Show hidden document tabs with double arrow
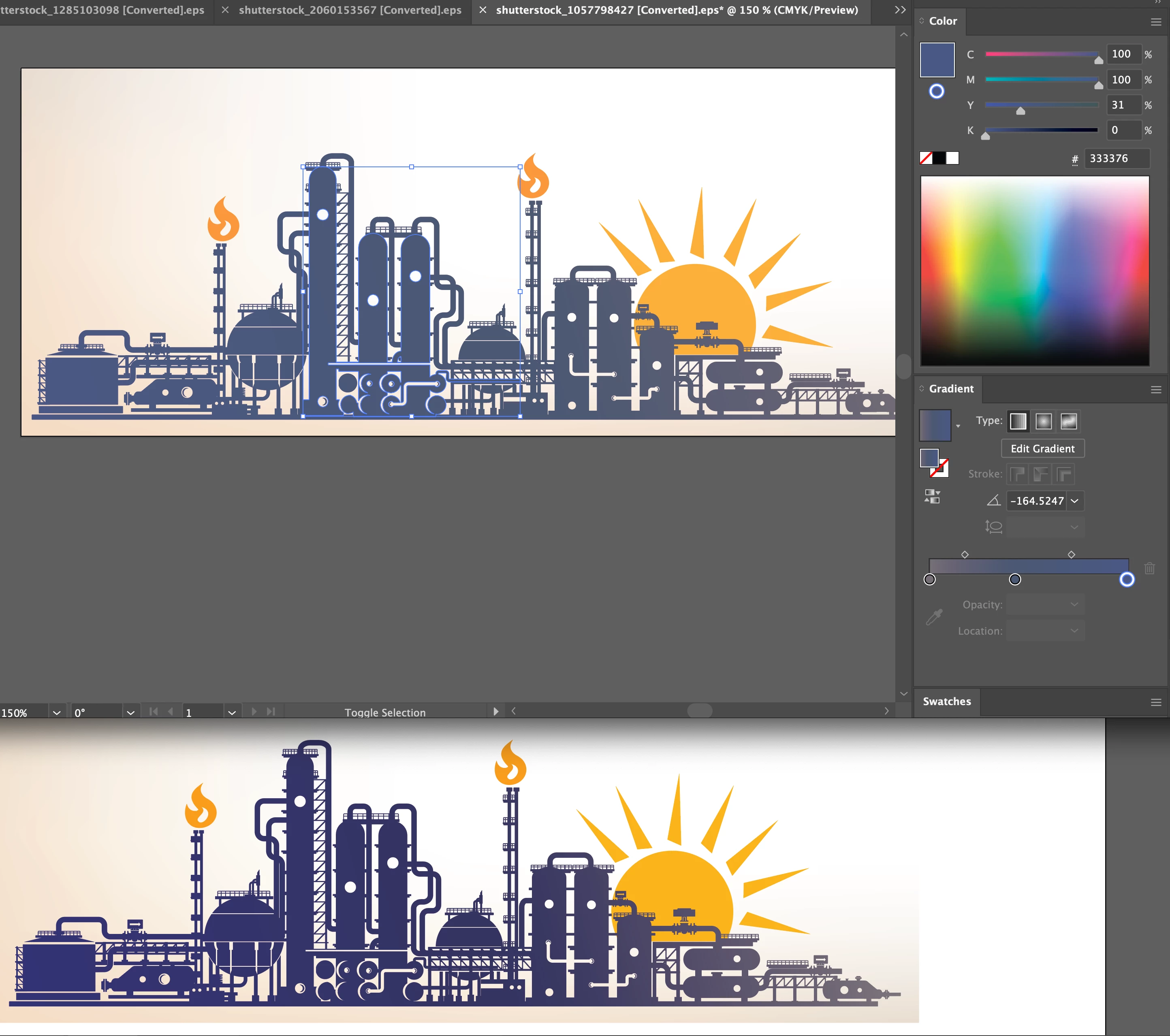The height and width of the screenshot is (1036, 1170). 901,10
